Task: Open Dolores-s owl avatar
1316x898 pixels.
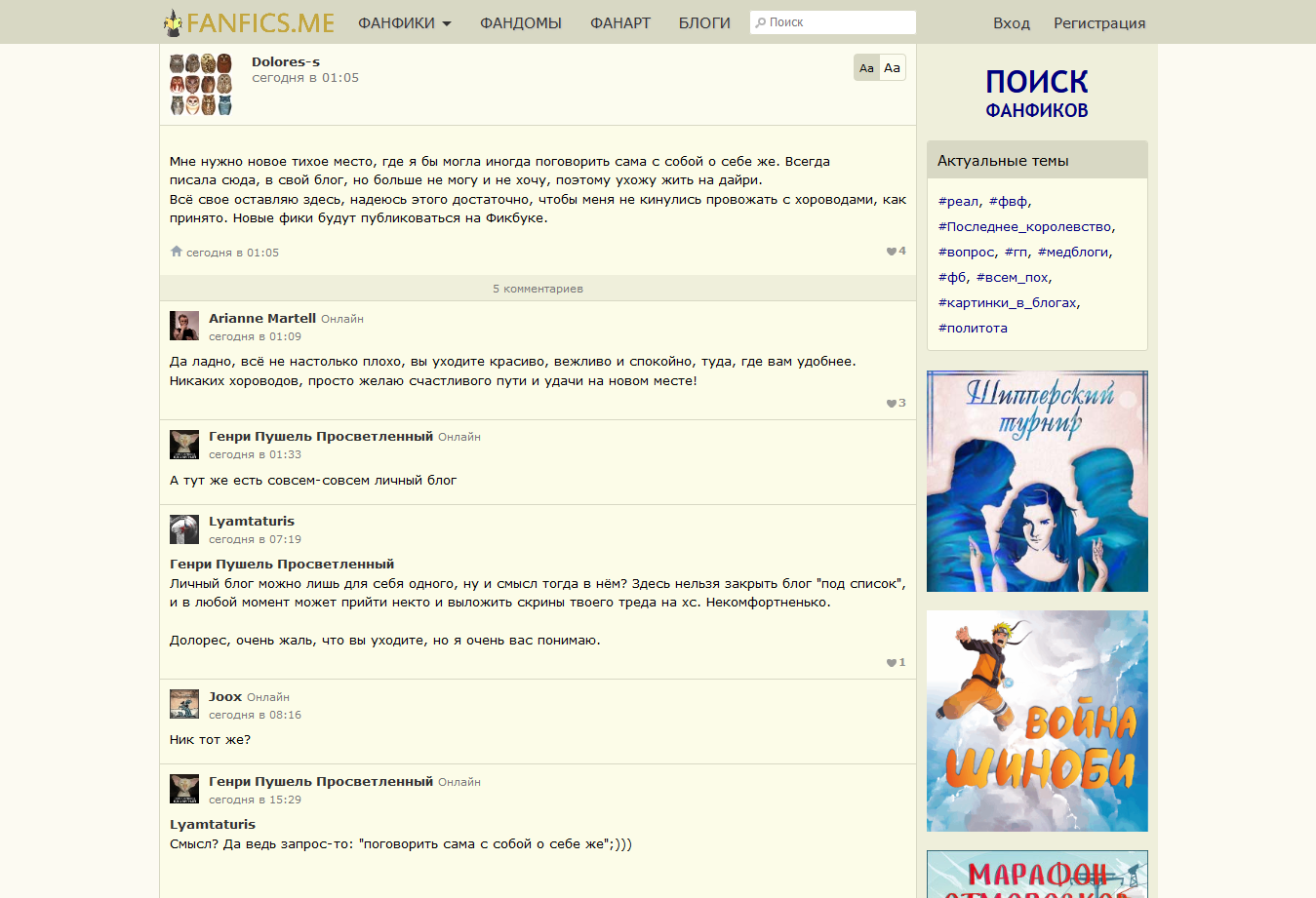Action: click(201, 85)
